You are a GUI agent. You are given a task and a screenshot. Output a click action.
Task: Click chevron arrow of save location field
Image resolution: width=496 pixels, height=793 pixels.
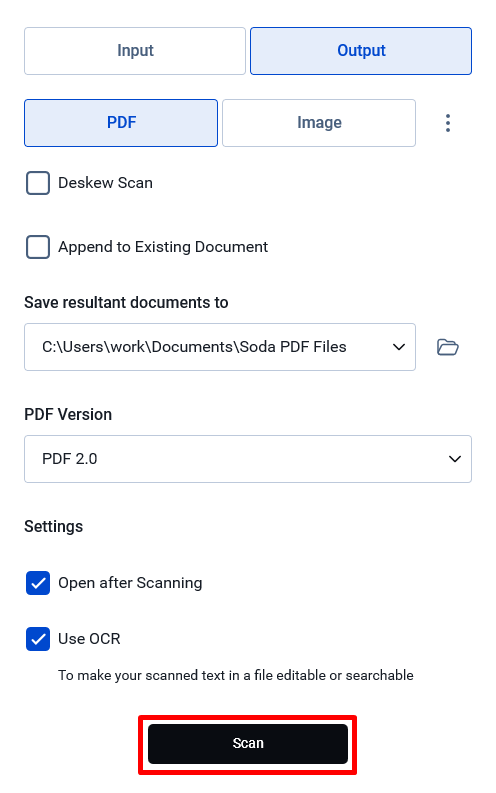399,347
